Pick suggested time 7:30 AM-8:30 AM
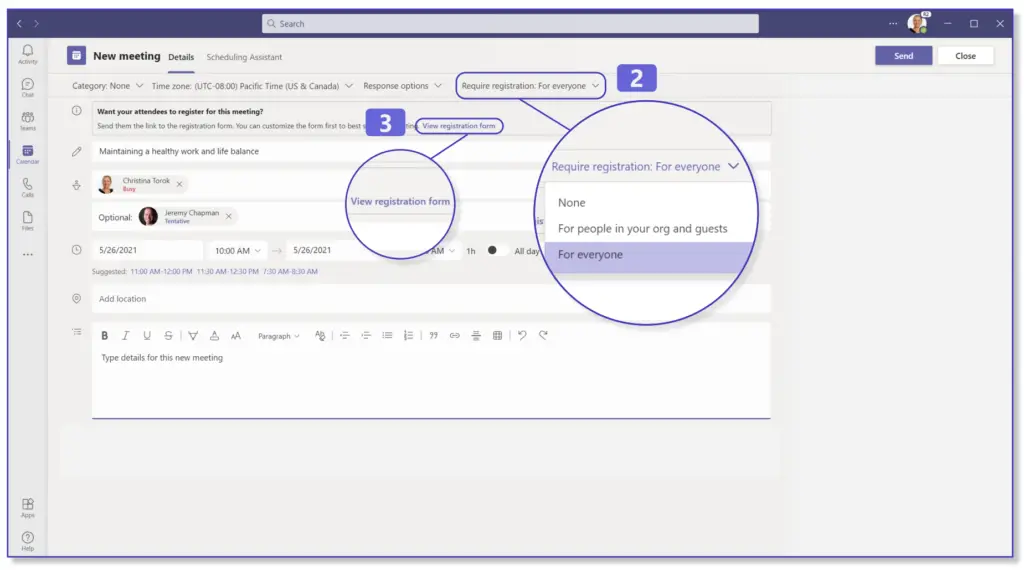The width and height of the screenshot is (1024, 570). (291, 272)
